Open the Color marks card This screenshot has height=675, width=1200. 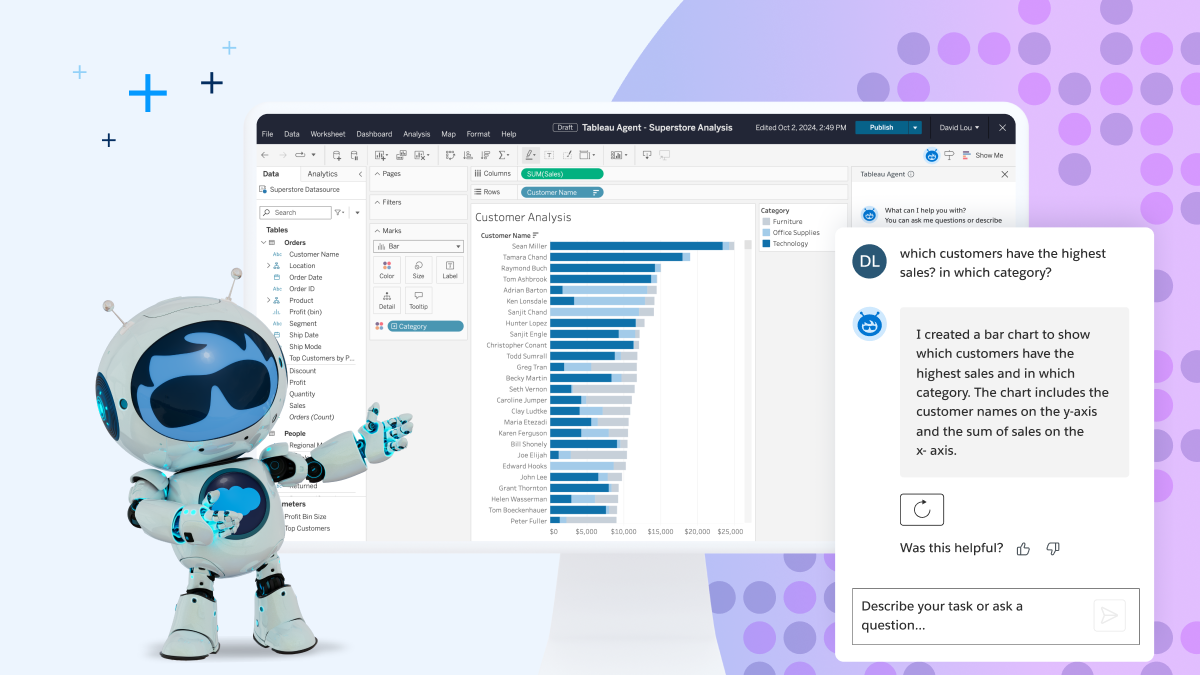tap(387, 270)
